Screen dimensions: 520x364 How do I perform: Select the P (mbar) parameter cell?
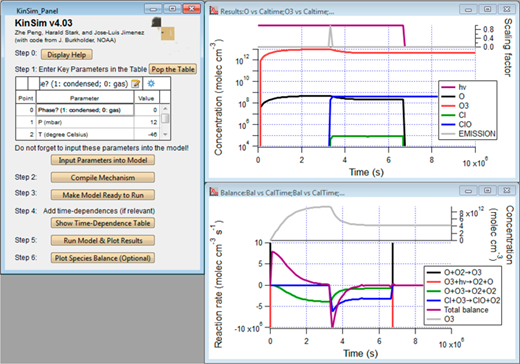pos(85,122)
